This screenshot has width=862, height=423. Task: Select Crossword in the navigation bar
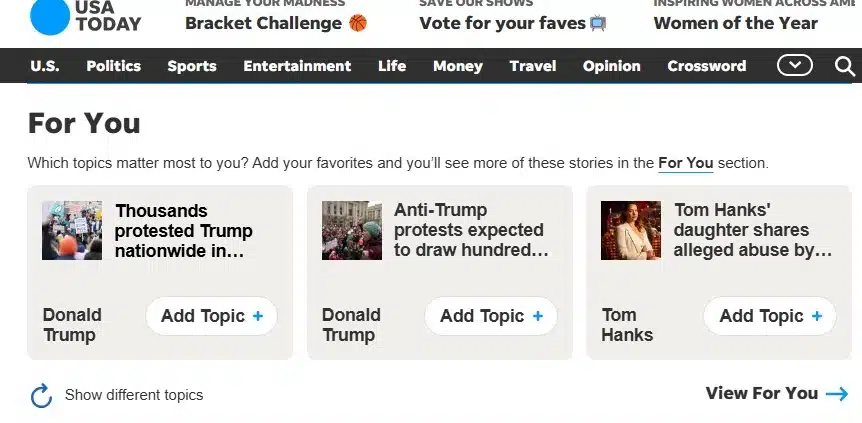click(706, 66)
